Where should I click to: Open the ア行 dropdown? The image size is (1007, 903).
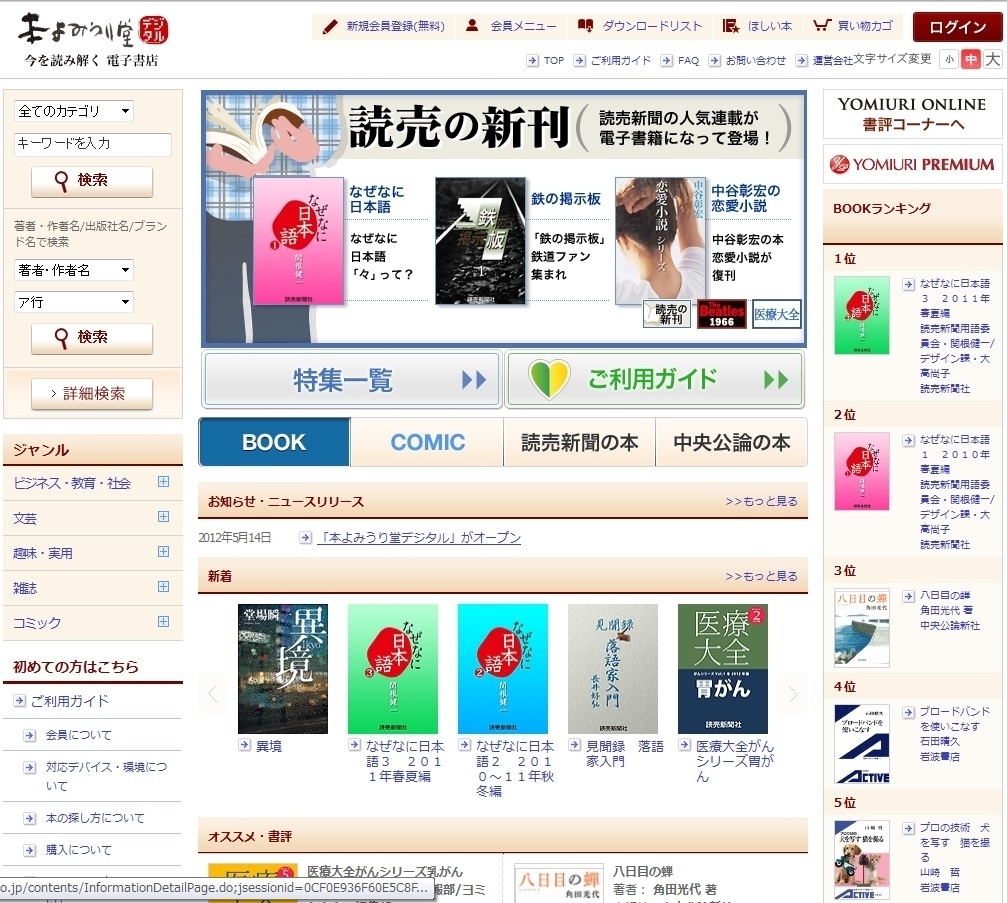(74, 302)
